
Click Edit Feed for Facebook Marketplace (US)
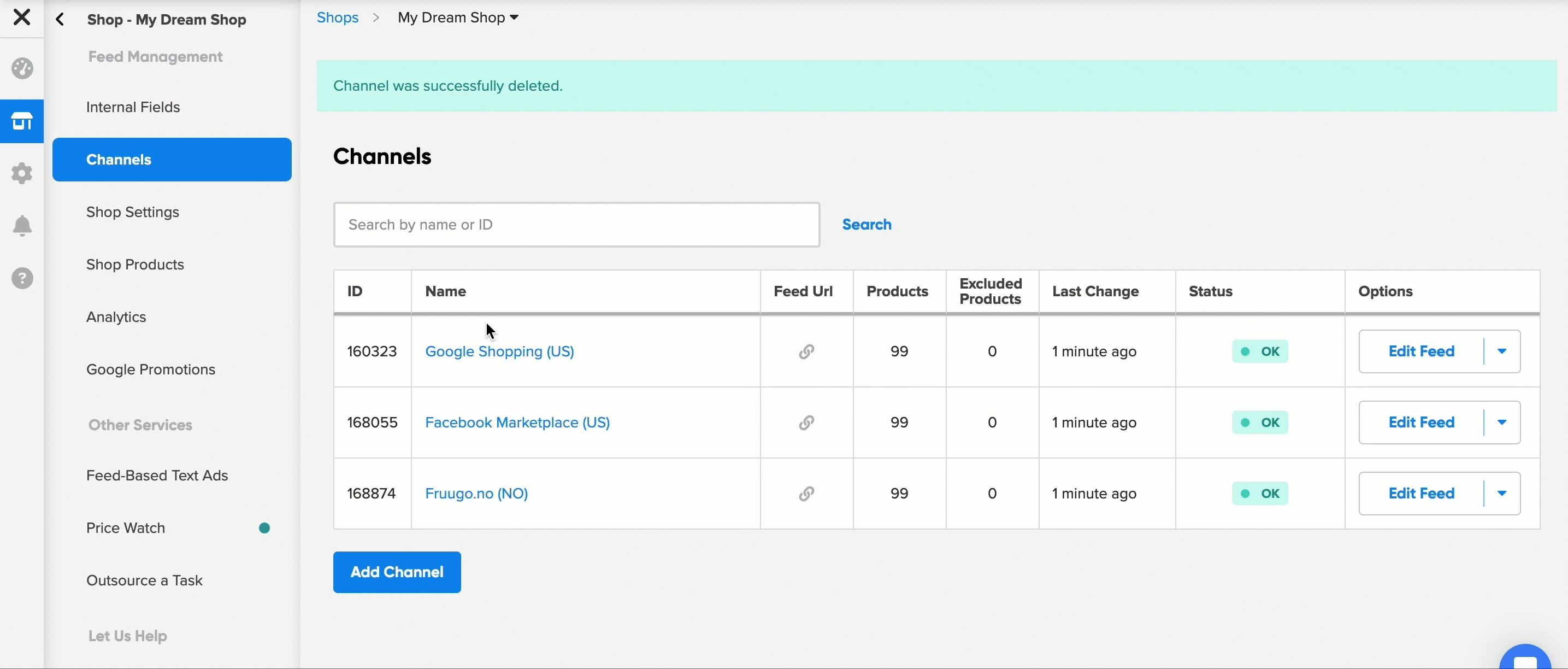click(1421, 422)
